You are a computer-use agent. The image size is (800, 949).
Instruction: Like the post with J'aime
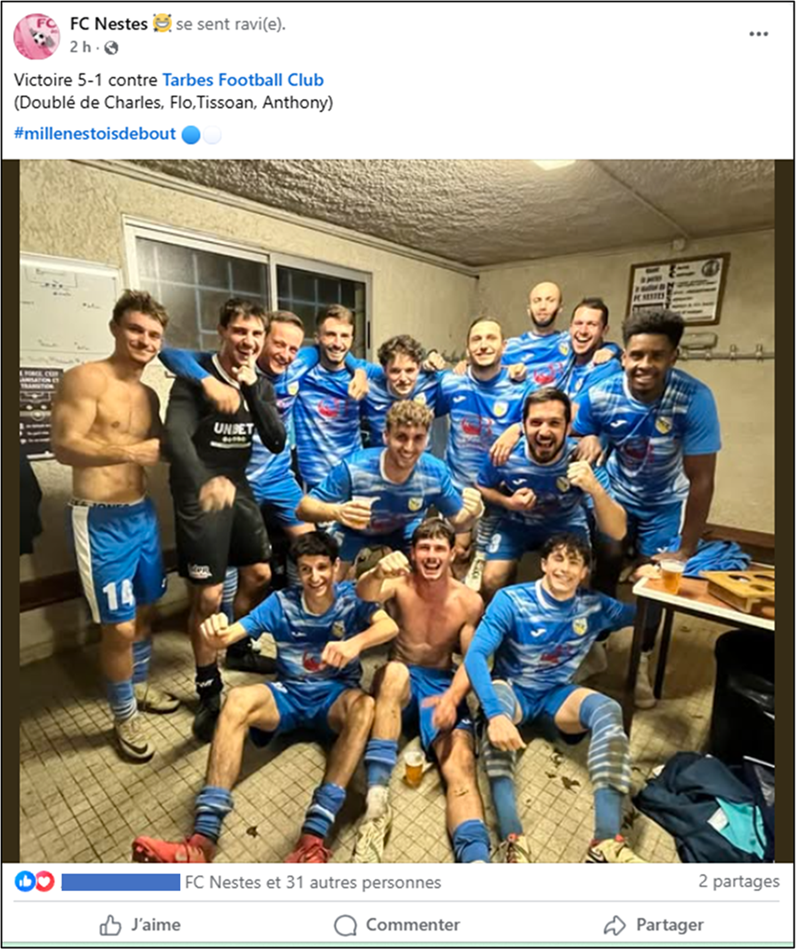pyautogui.click(x=140, y=925)
